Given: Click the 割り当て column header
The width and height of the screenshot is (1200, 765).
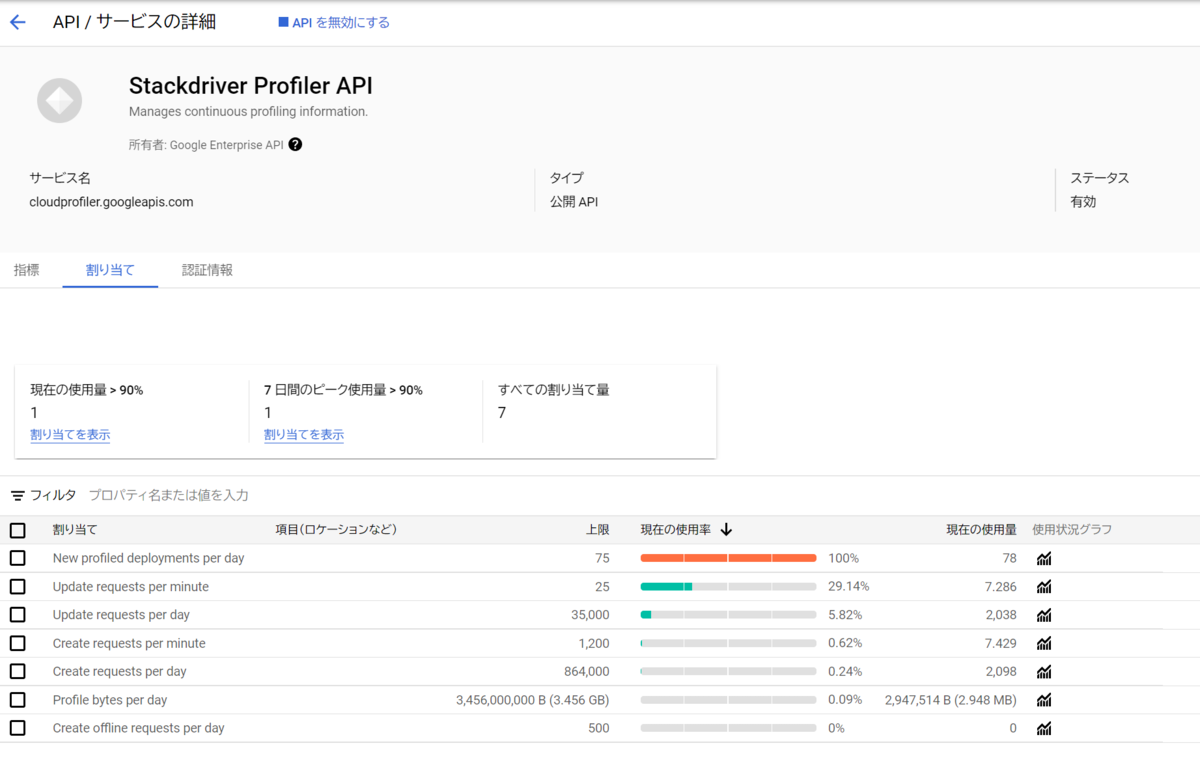Looking at the screenshot, I should pyautogui.click(x=75, y=530).
